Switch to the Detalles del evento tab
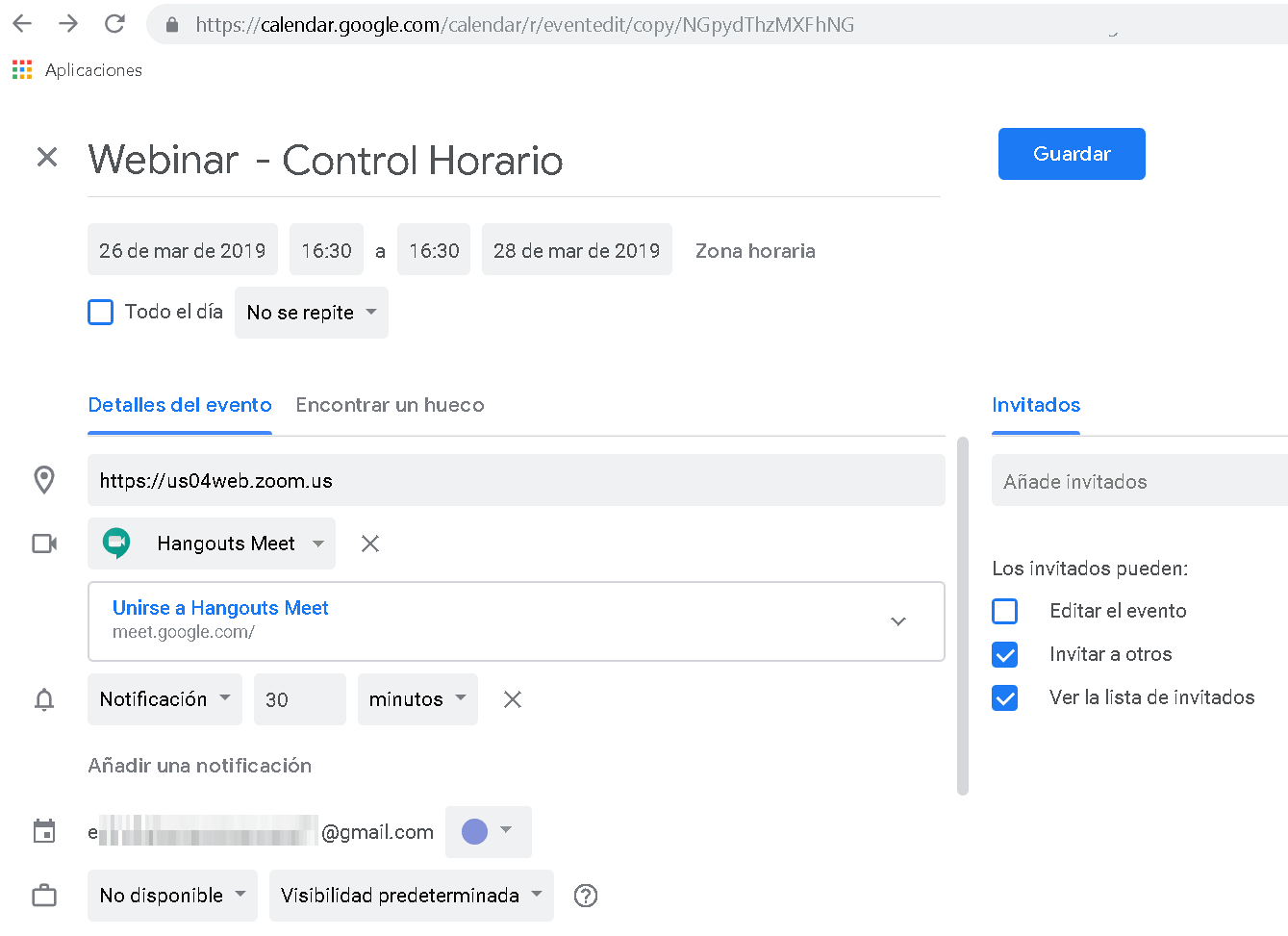The height and width of the screenshot is (936, 1288). (180, 405)
